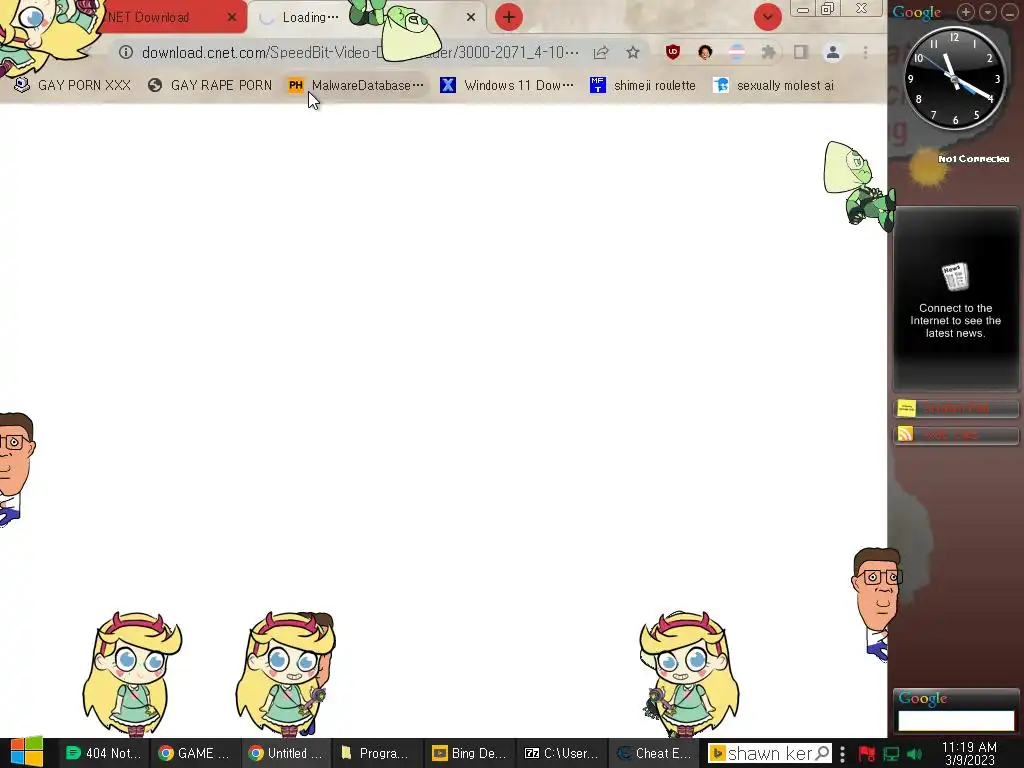View site information icon in address bar
The image size is (1024, 768).
pyautogui.click(x=125, y=52)
